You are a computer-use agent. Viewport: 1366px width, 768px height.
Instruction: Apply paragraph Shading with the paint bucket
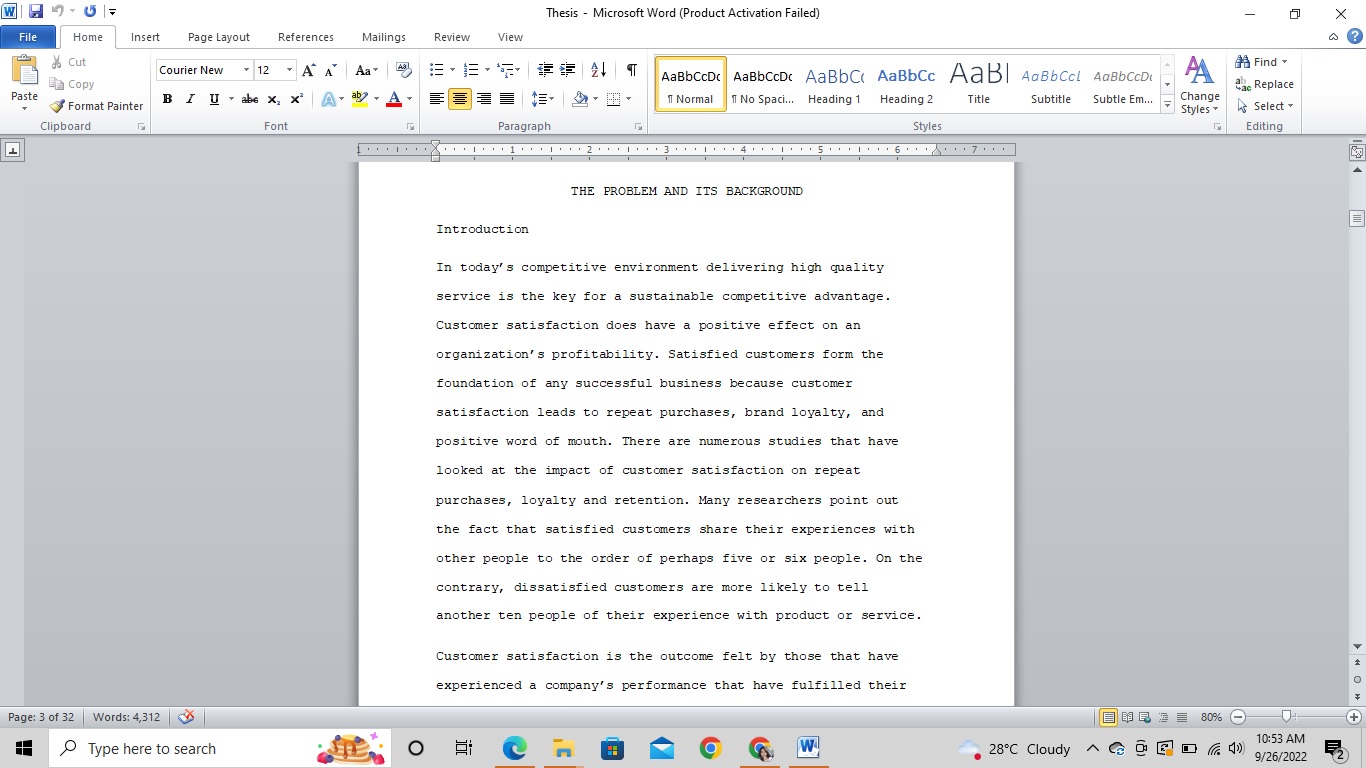click(580, 99)
